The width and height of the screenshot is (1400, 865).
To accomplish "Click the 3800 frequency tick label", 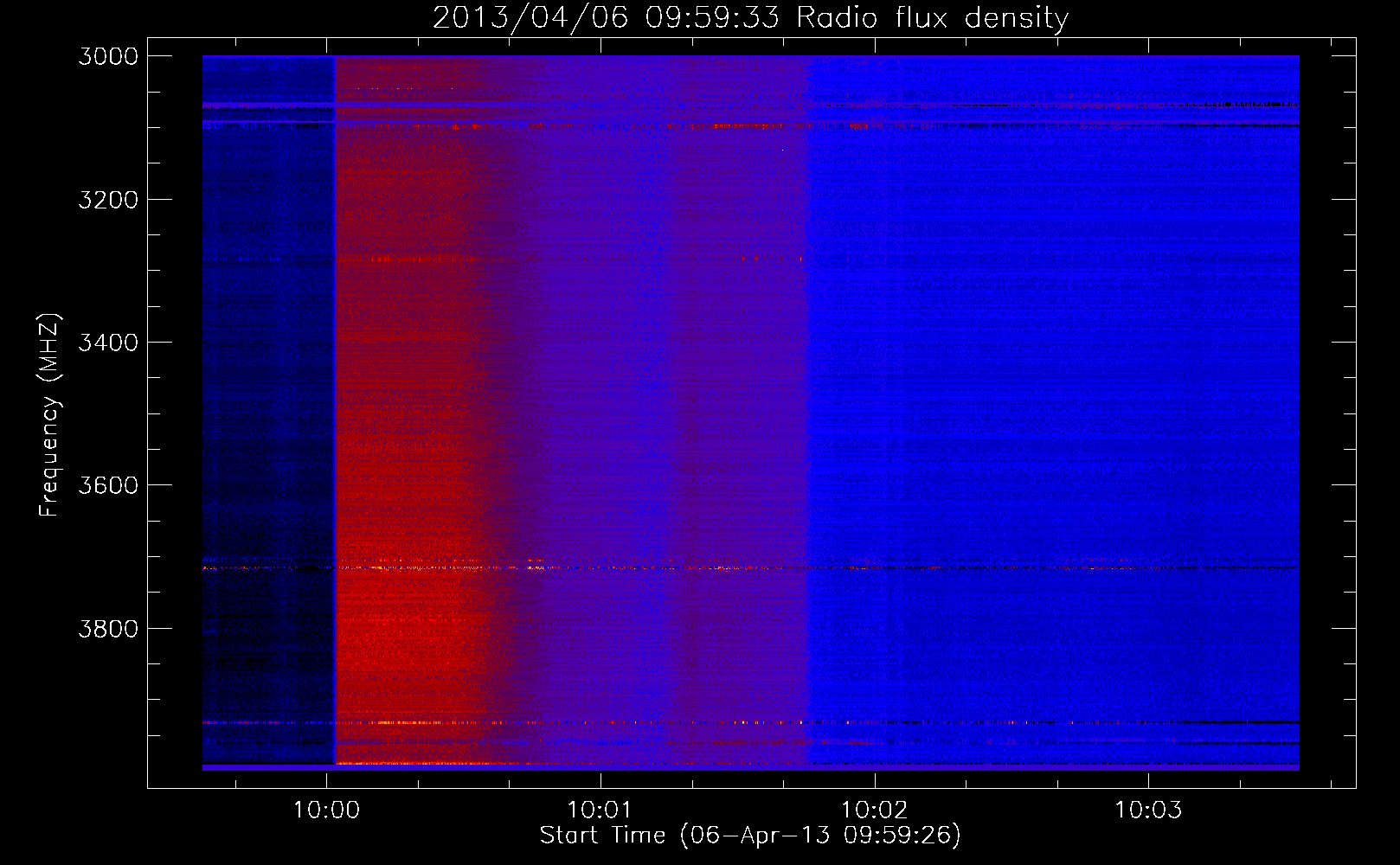I will [x=108, y=629].
